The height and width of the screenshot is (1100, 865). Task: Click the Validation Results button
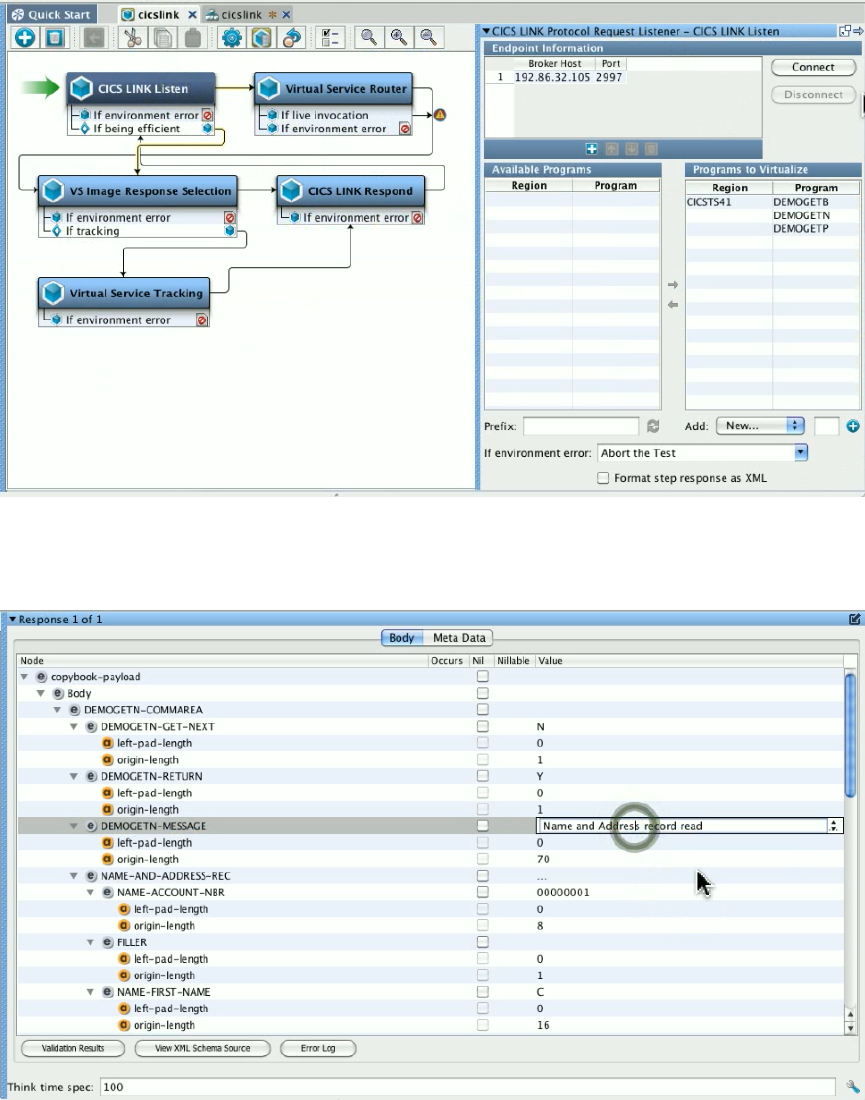coord(73,1048)
